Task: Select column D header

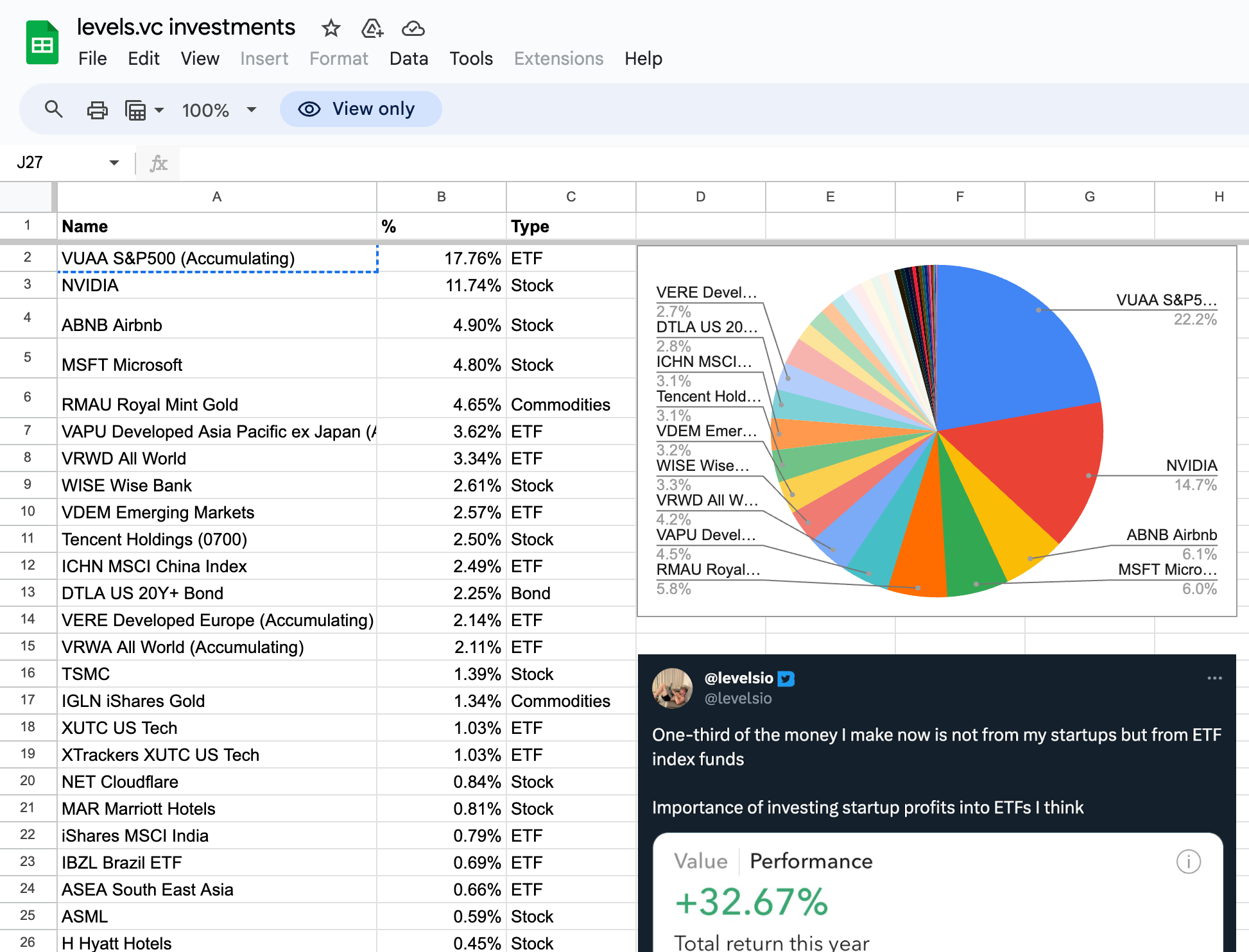Action: [701, 197]
